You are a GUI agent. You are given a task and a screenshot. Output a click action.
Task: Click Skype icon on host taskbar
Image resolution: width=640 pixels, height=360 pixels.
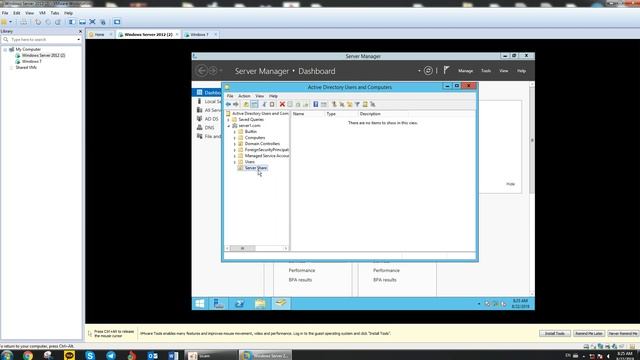coord(90,356)
